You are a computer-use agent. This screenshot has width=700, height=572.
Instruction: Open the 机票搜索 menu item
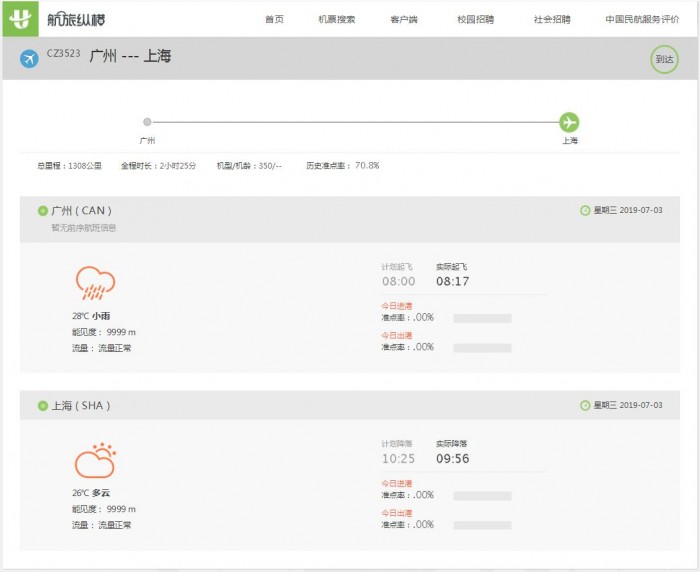click(336, 19)
